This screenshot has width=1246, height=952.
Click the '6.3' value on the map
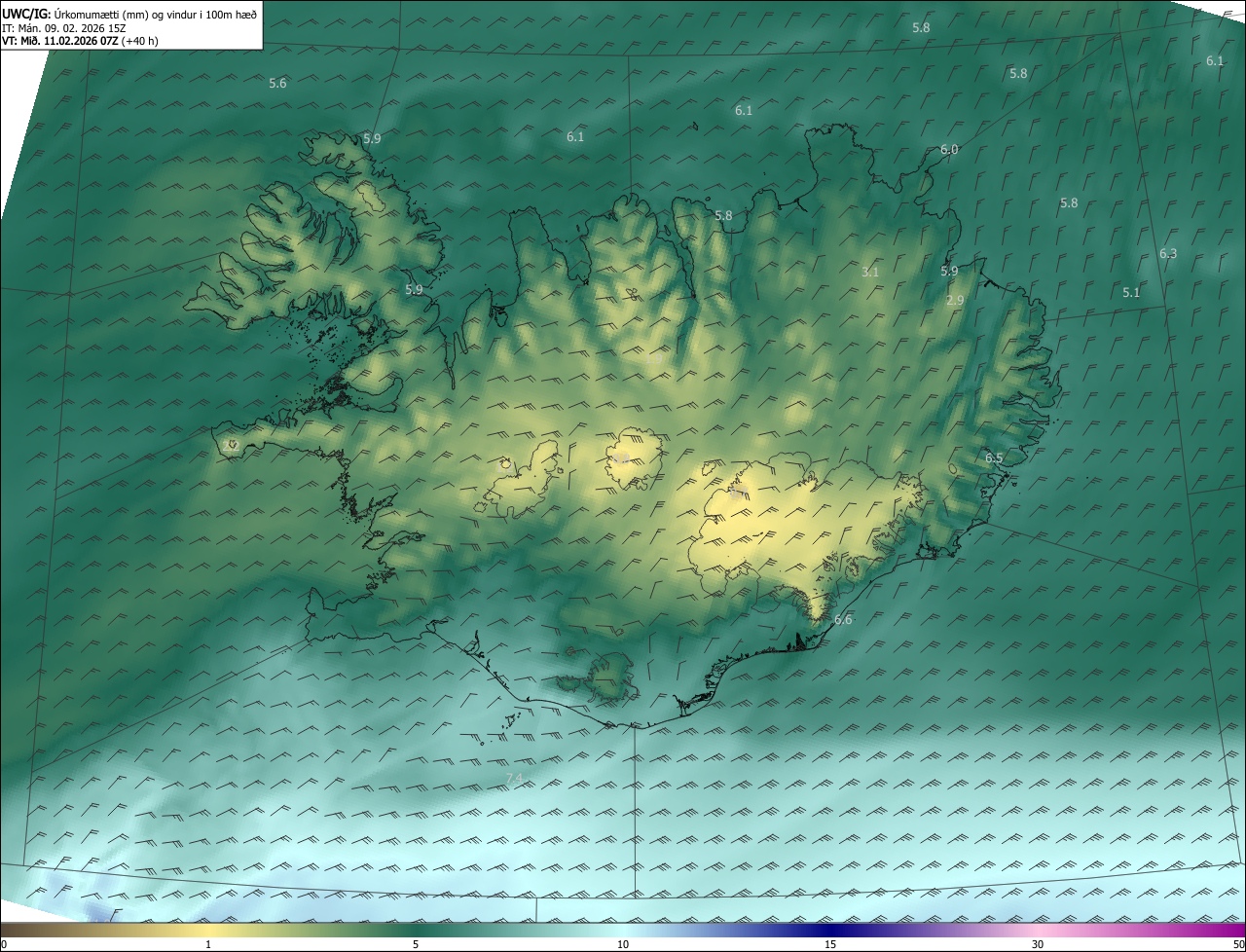1168,254
